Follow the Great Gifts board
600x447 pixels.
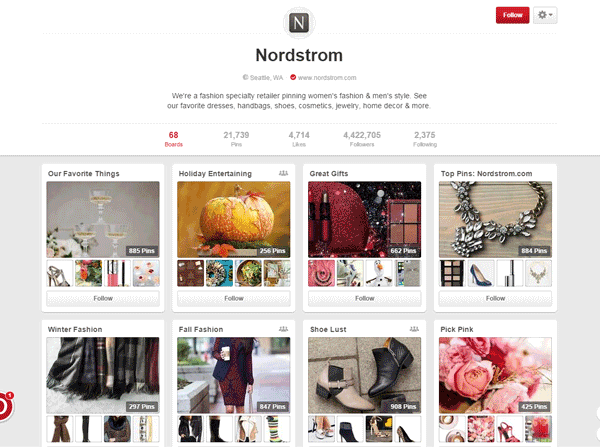coord(365,299)
